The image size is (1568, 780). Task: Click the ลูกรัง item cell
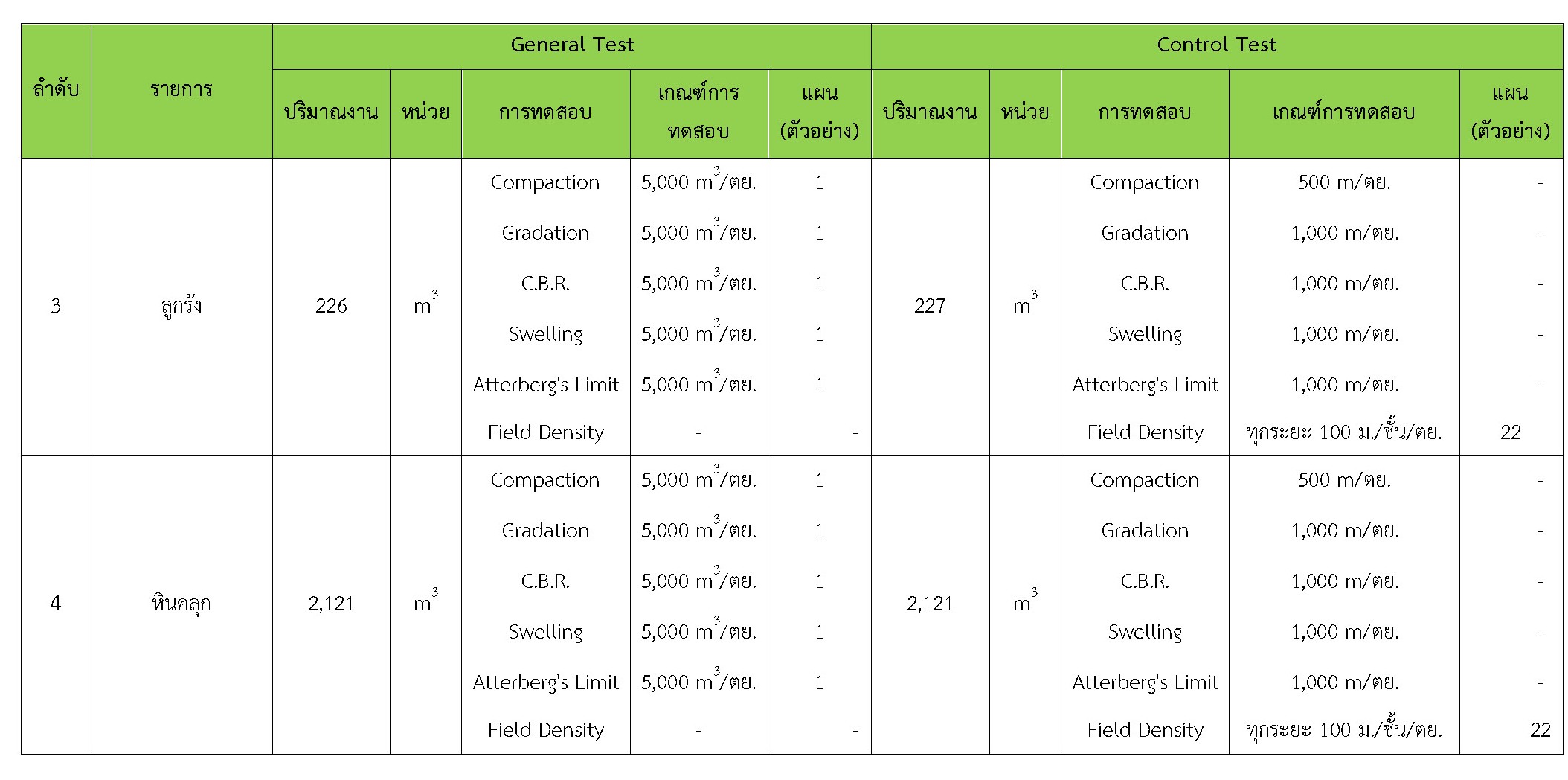click(181, 306)
